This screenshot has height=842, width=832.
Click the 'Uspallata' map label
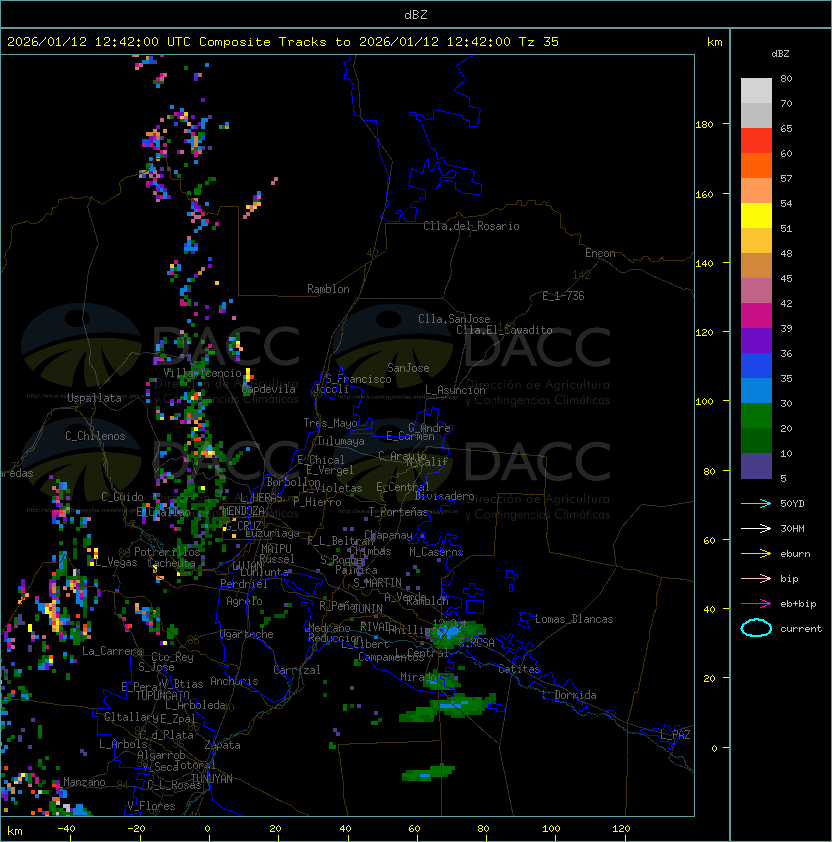[94, 398]
